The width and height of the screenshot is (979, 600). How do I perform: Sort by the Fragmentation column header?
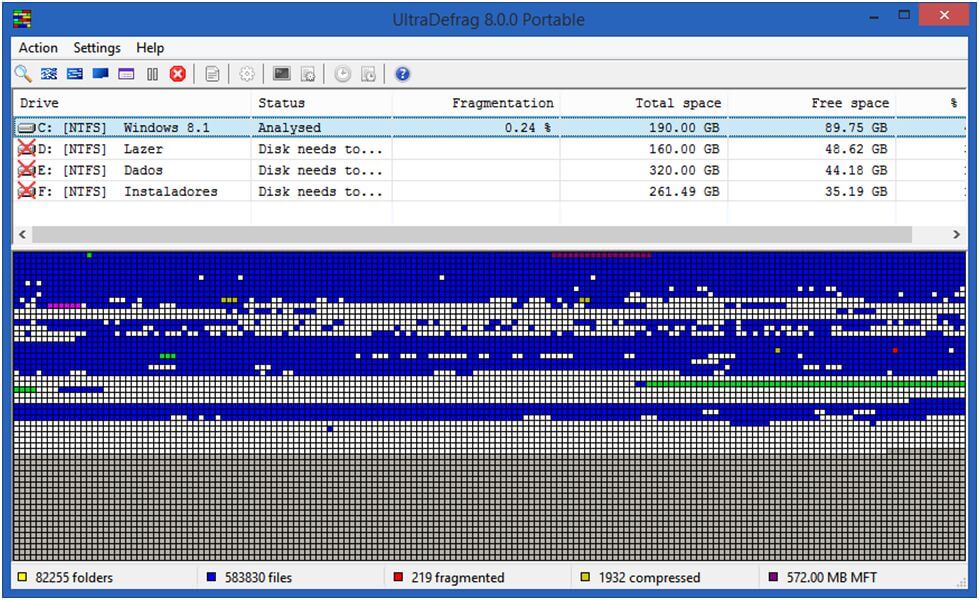(476, 103)
